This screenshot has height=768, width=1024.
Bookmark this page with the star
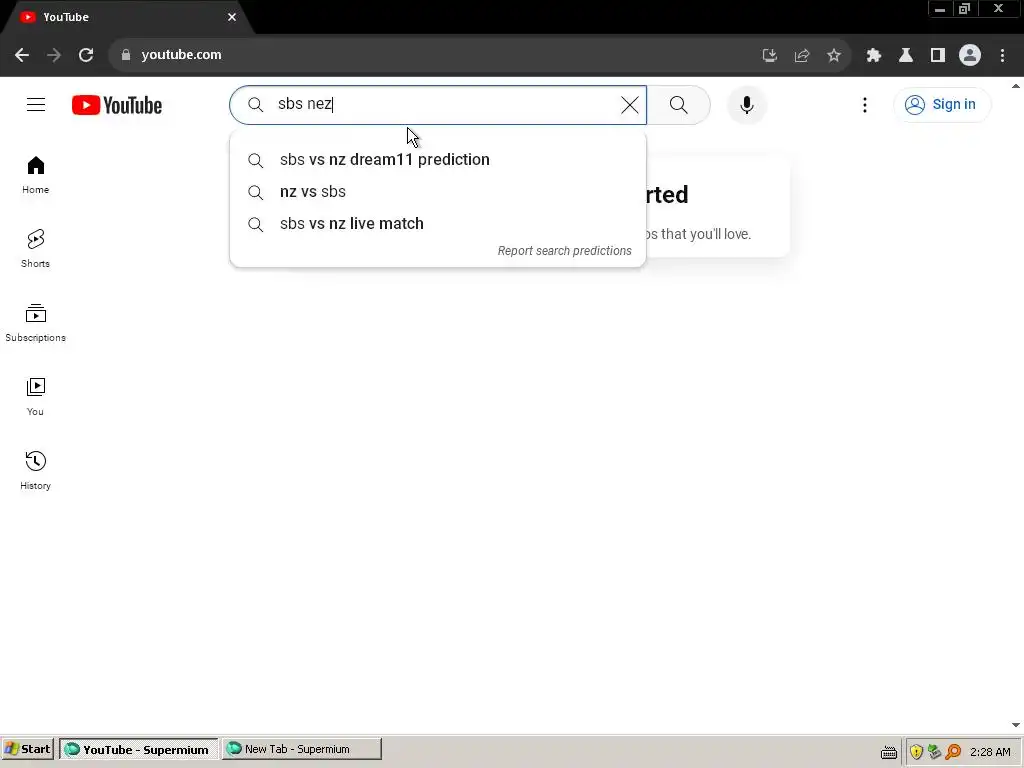click(834, 55)
